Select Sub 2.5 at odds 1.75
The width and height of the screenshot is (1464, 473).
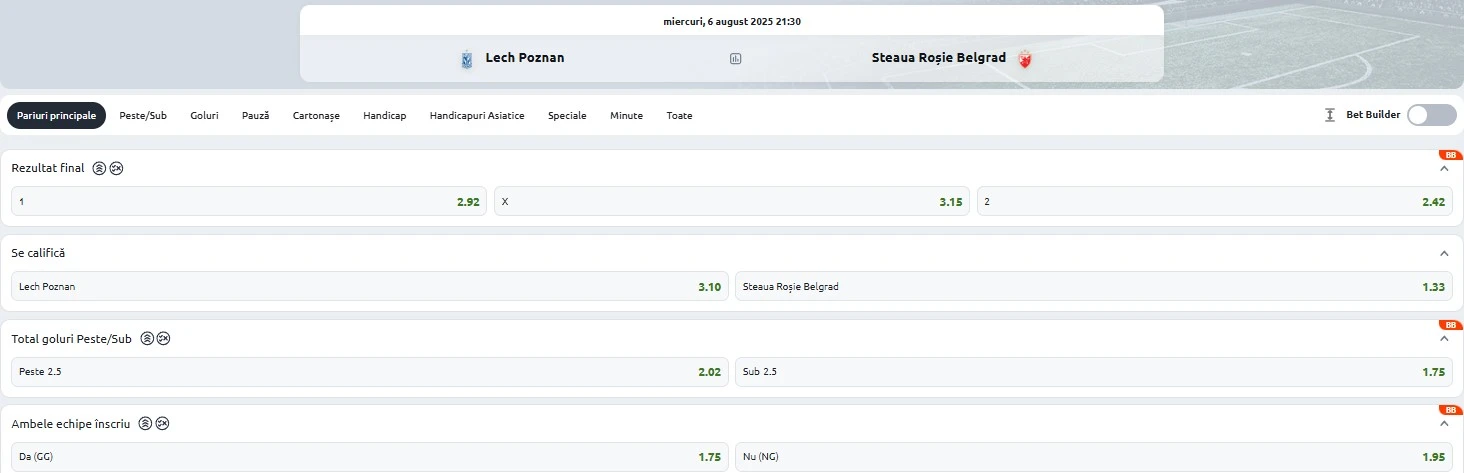[1094, 372]
